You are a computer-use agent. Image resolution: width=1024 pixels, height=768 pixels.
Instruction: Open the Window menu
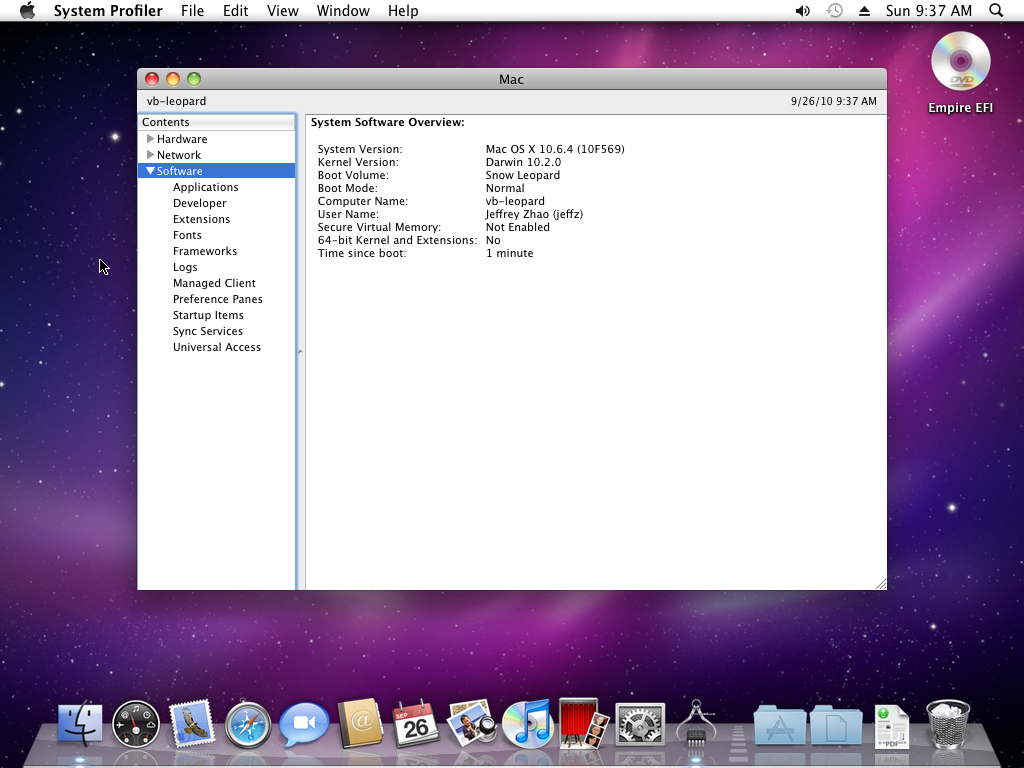[x=343, y=10]
